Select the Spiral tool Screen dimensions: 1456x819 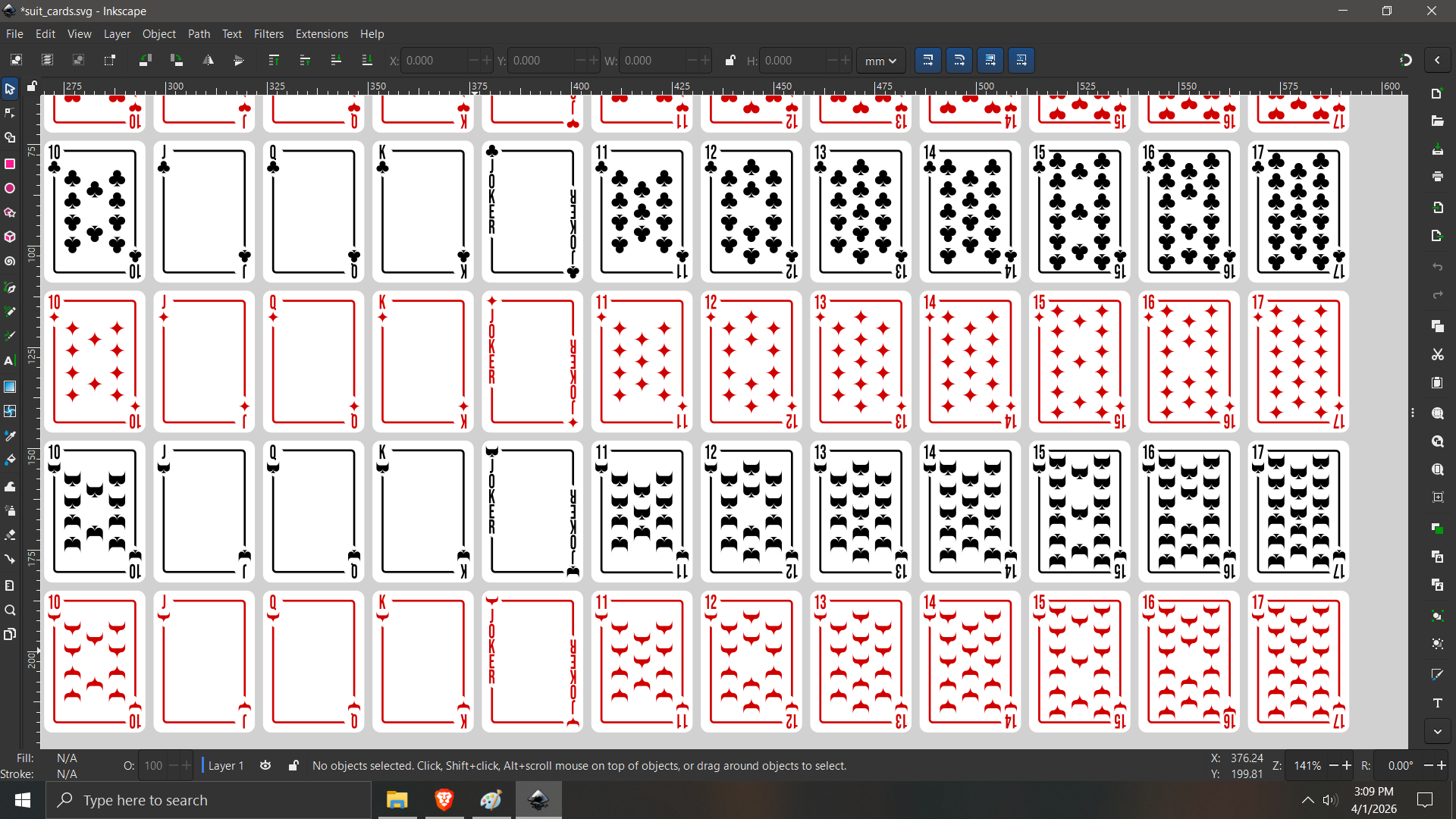click(10, 262)
